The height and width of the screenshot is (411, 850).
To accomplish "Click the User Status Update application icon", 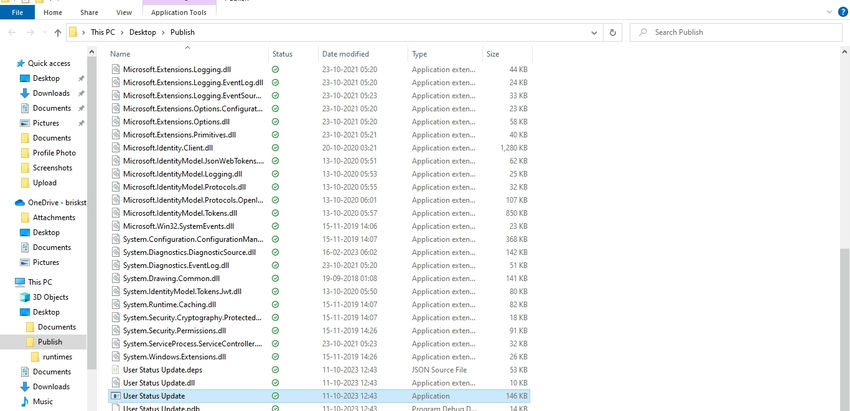I will (x=115, y=396).
